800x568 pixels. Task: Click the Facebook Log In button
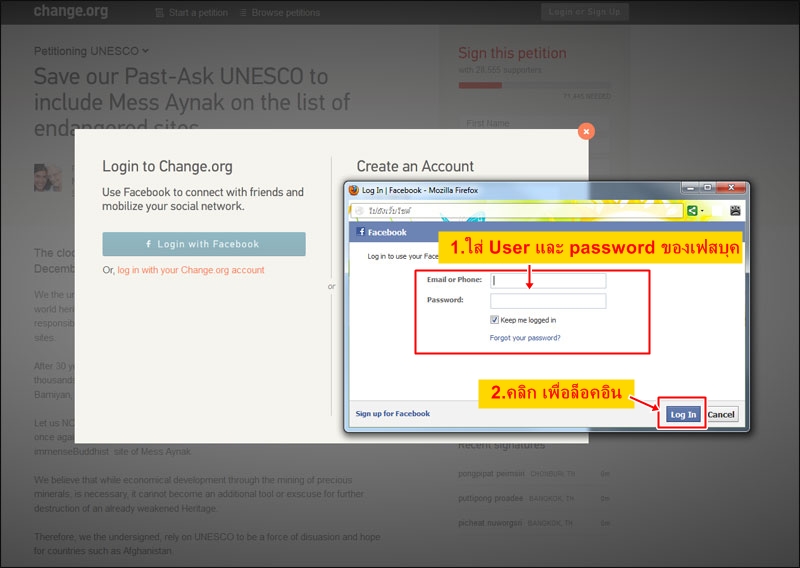[683, 414]
